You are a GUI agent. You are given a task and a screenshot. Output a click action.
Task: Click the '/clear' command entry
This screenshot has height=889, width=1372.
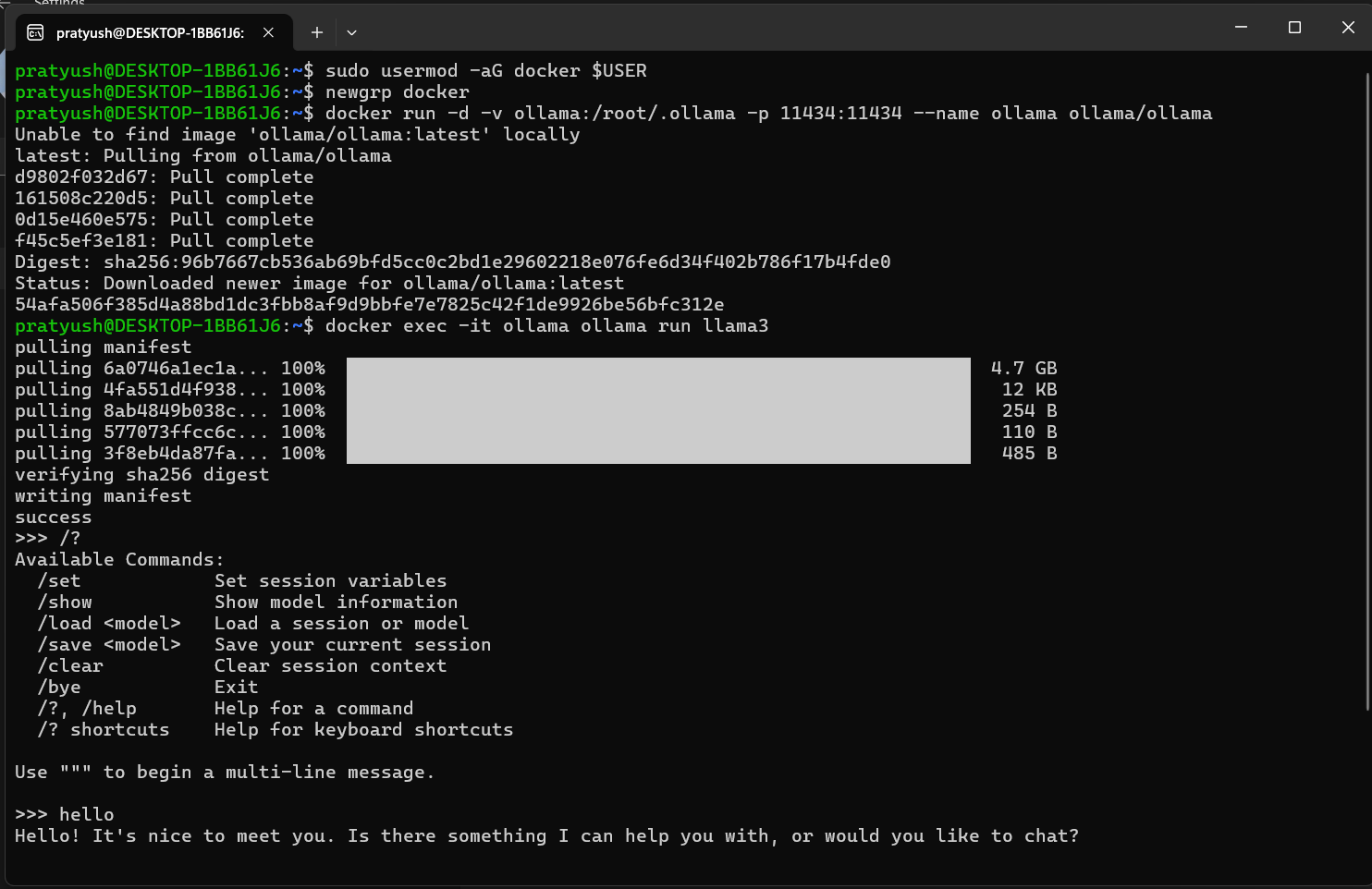tap(70, 666)
